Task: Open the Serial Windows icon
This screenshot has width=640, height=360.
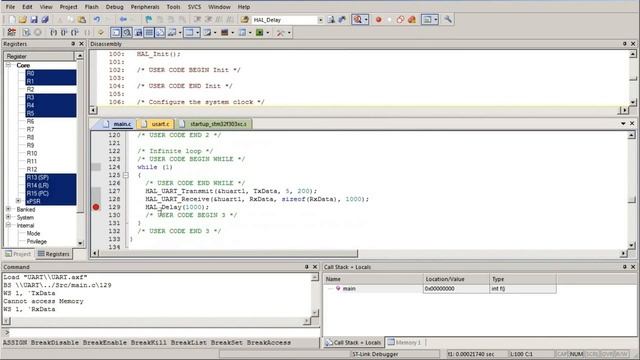Action: [x=207, y=32]
